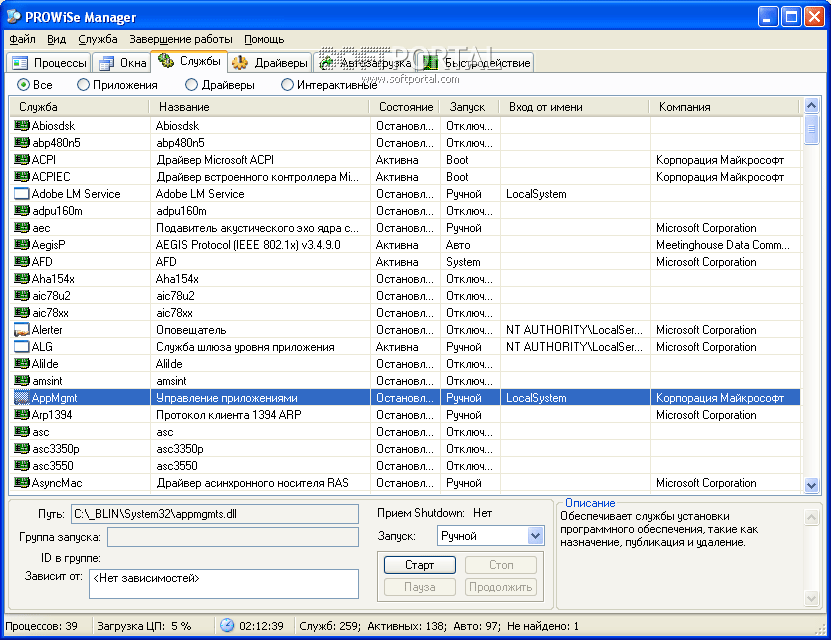Open the Запуск startup type dropdown
Viewport: 831px width, 640px height.
tap(536, 536)
